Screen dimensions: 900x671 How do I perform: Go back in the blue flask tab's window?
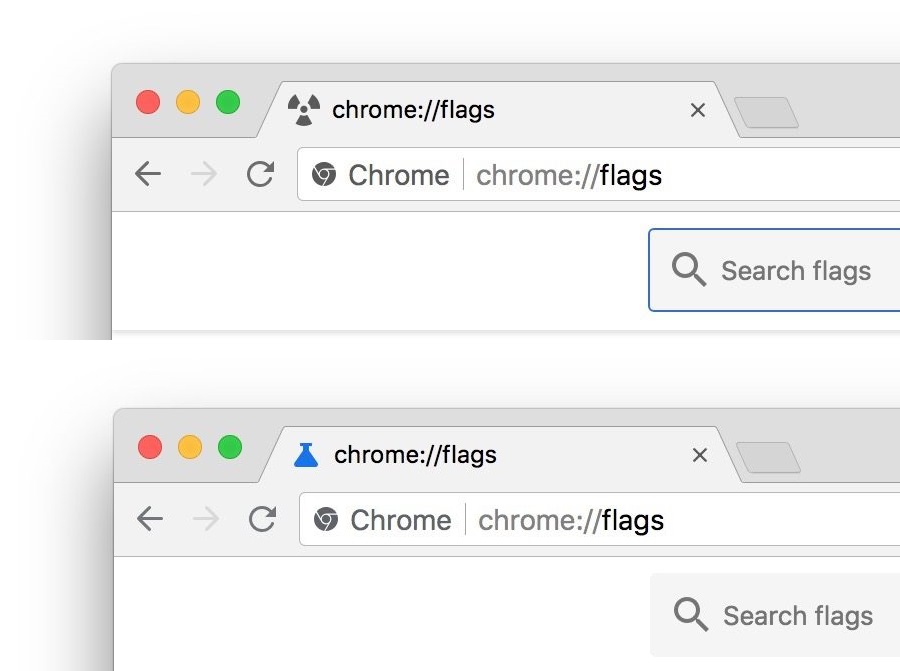point(150,519)
